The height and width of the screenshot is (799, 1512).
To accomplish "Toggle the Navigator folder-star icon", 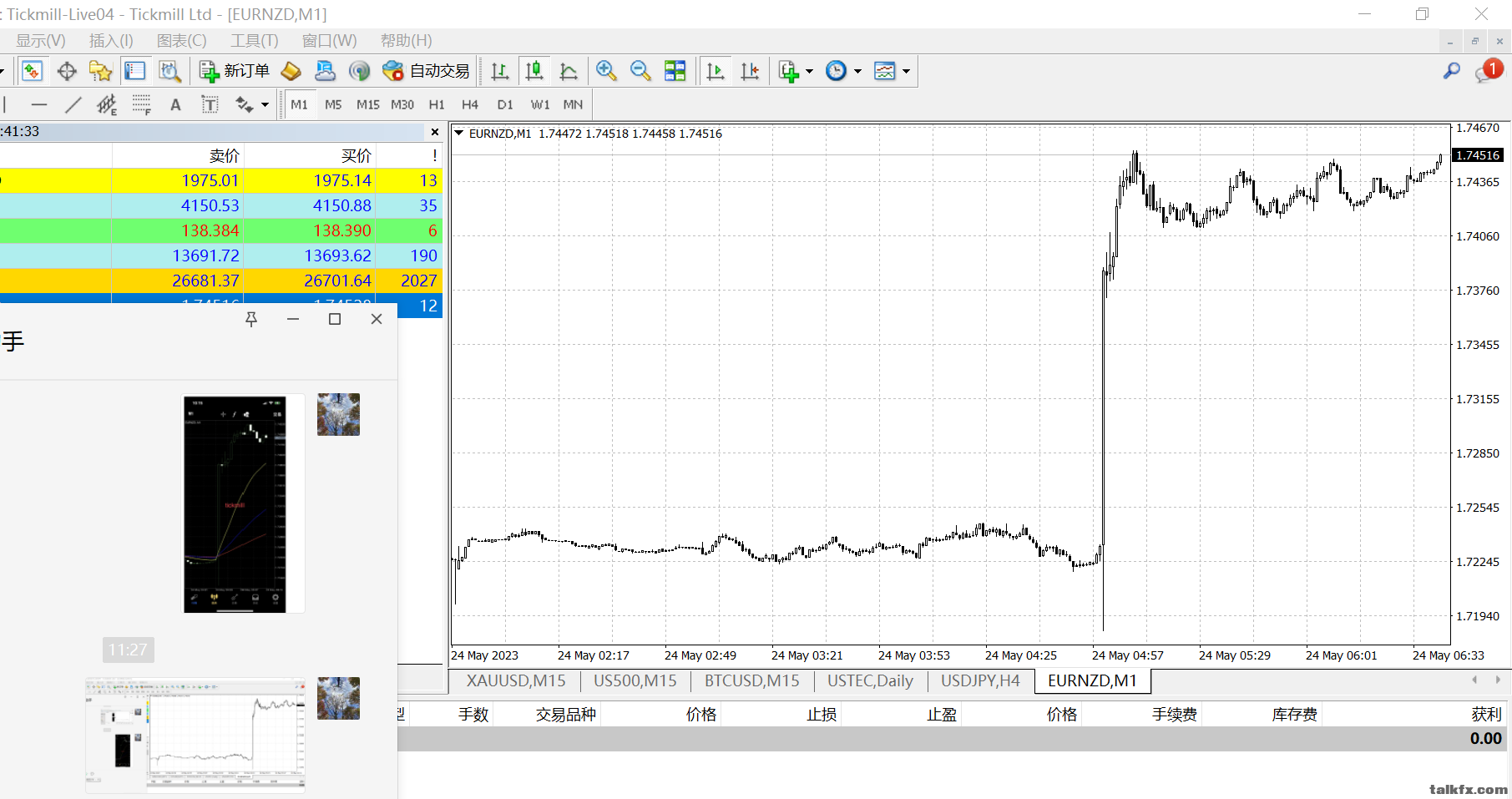I will pos(101,71).
